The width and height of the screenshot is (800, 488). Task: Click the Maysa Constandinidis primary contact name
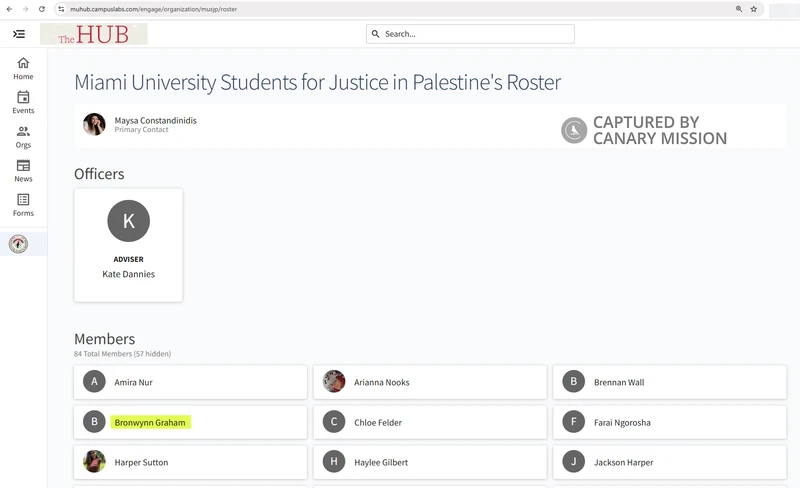[156, 120]
